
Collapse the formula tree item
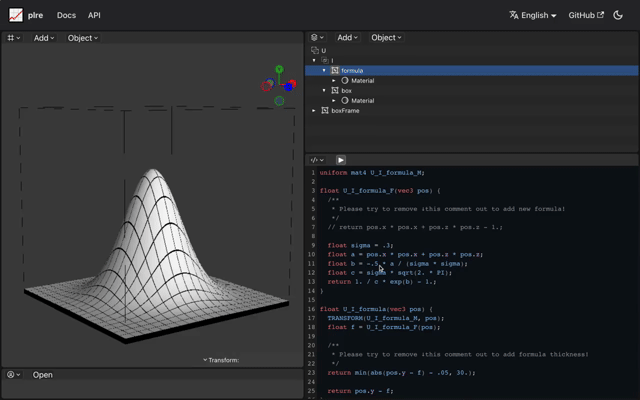(324, 71)
